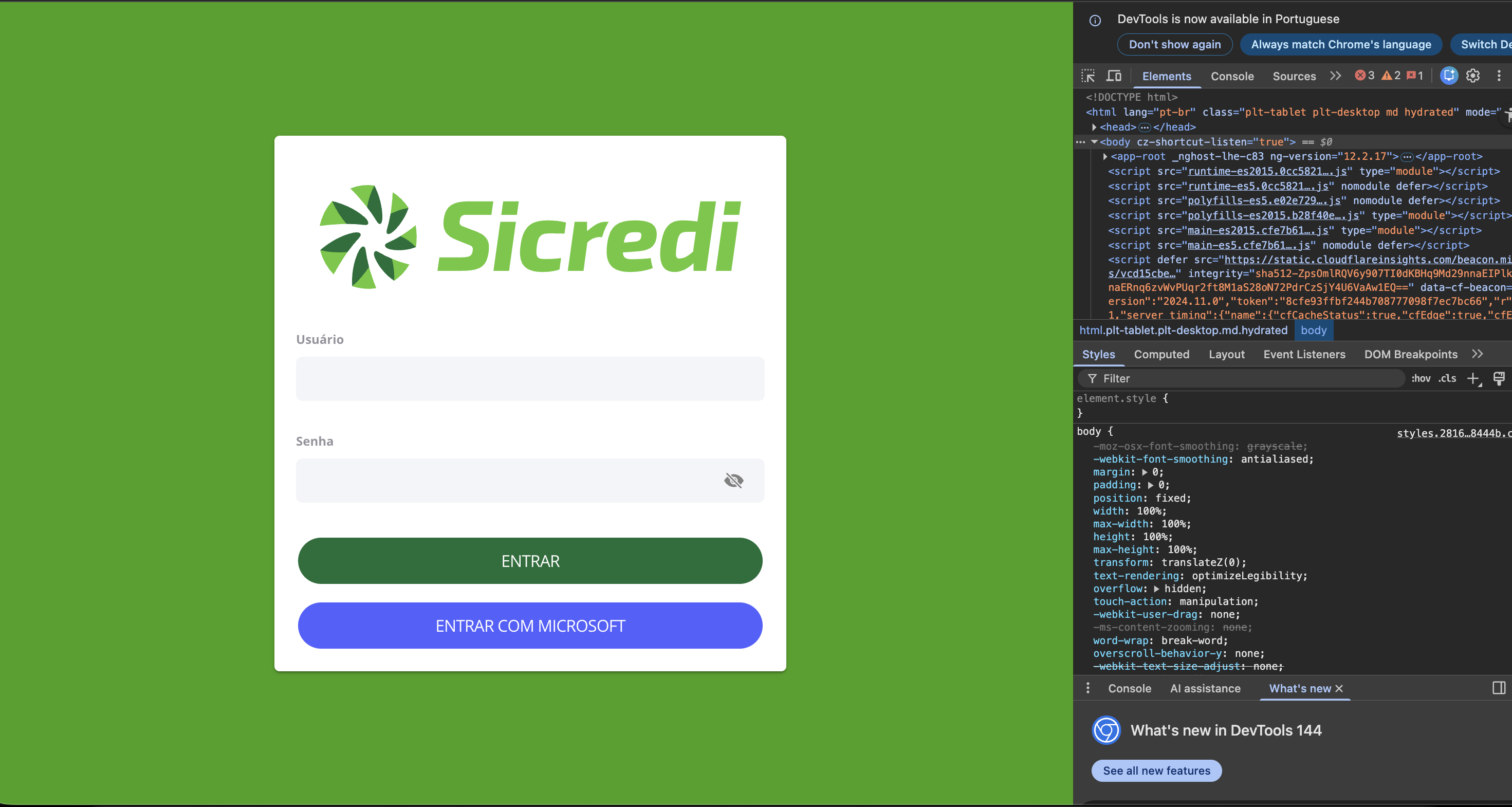The width and height of the screenshot is (1512, 807).
Task: Focus the Senha password field
Action: [x=530, y=481]
